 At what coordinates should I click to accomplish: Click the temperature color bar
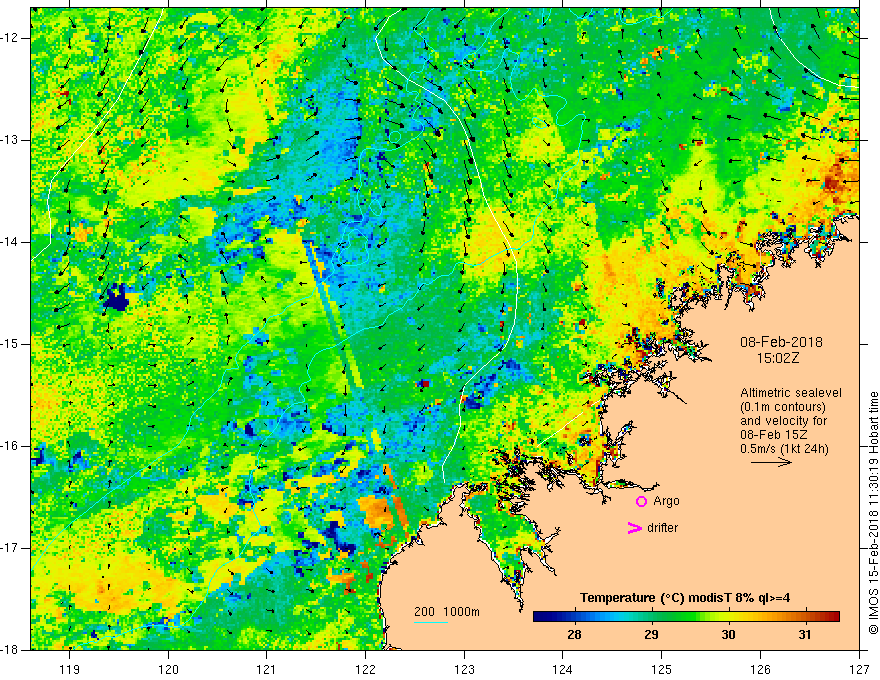[x=686, y=617]
